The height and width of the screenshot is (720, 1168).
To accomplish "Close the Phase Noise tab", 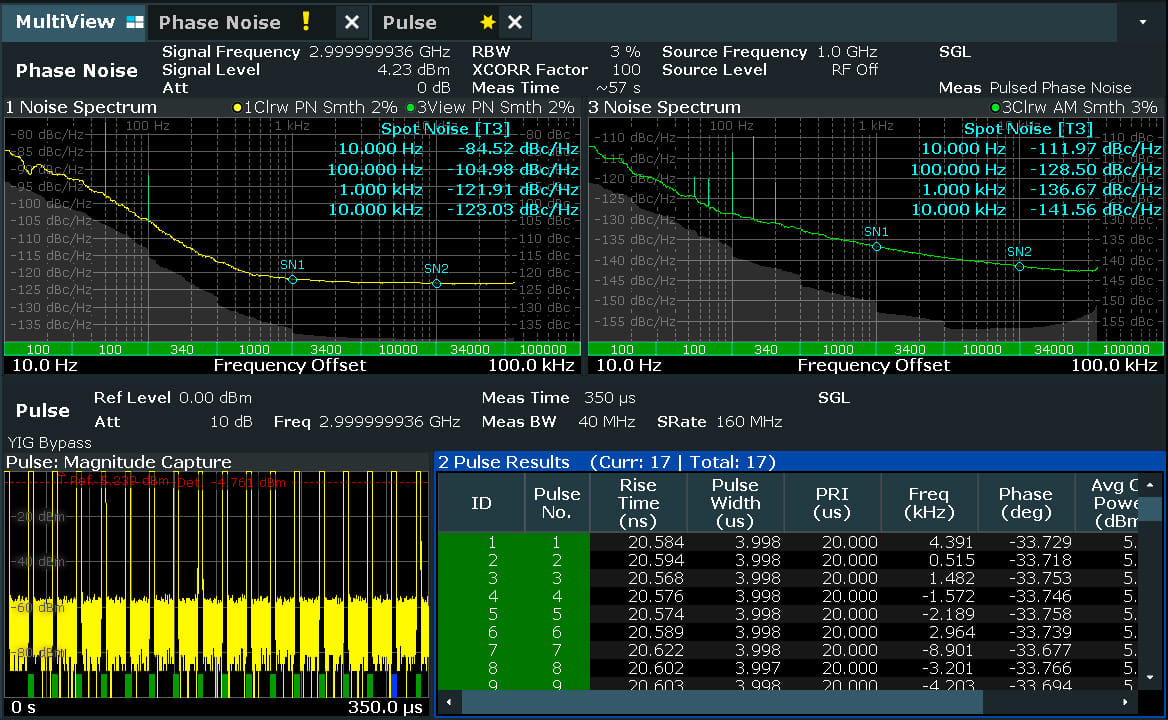I will 351,23.
